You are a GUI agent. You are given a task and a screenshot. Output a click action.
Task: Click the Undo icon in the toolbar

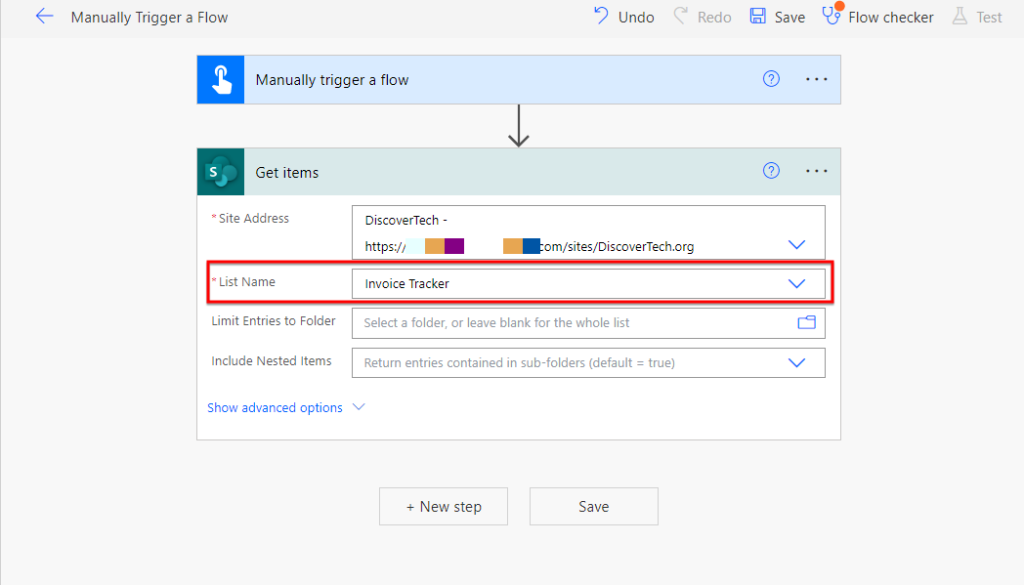[601, 16]
